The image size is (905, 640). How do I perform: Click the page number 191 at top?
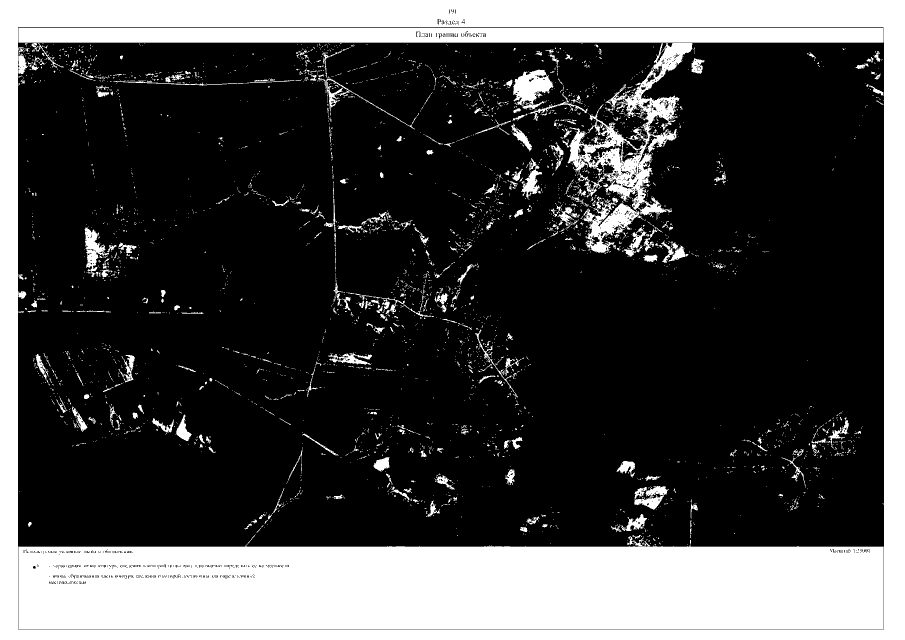(451, 11)
